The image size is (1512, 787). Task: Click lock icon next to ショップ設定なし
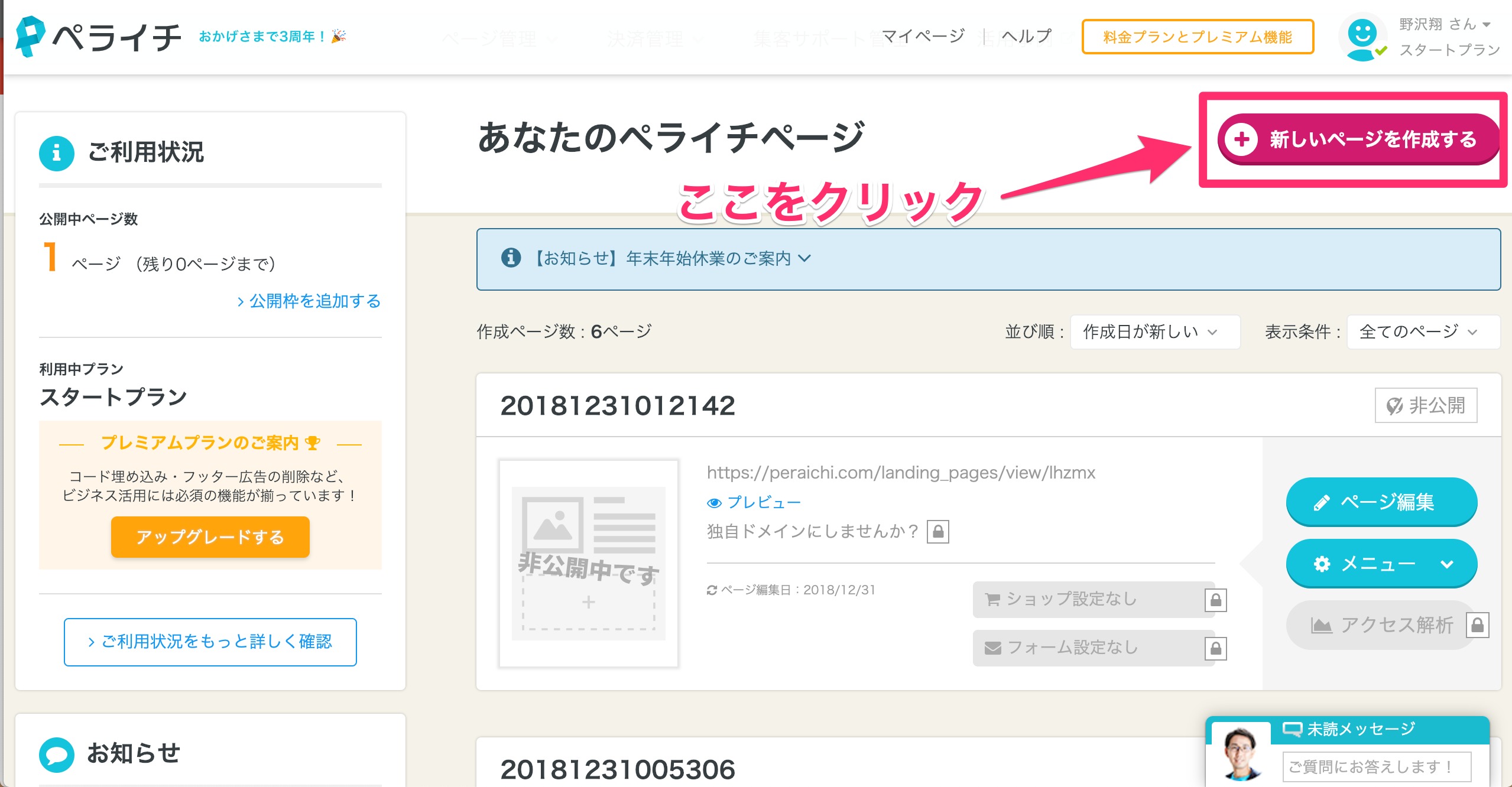point(1216,600)
